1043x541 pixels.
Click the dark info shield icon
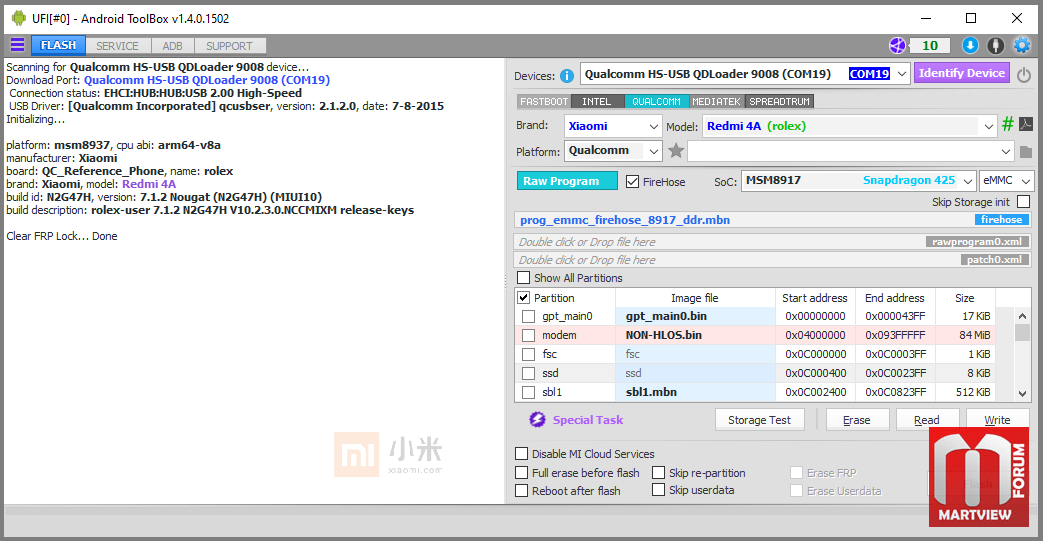995,45
